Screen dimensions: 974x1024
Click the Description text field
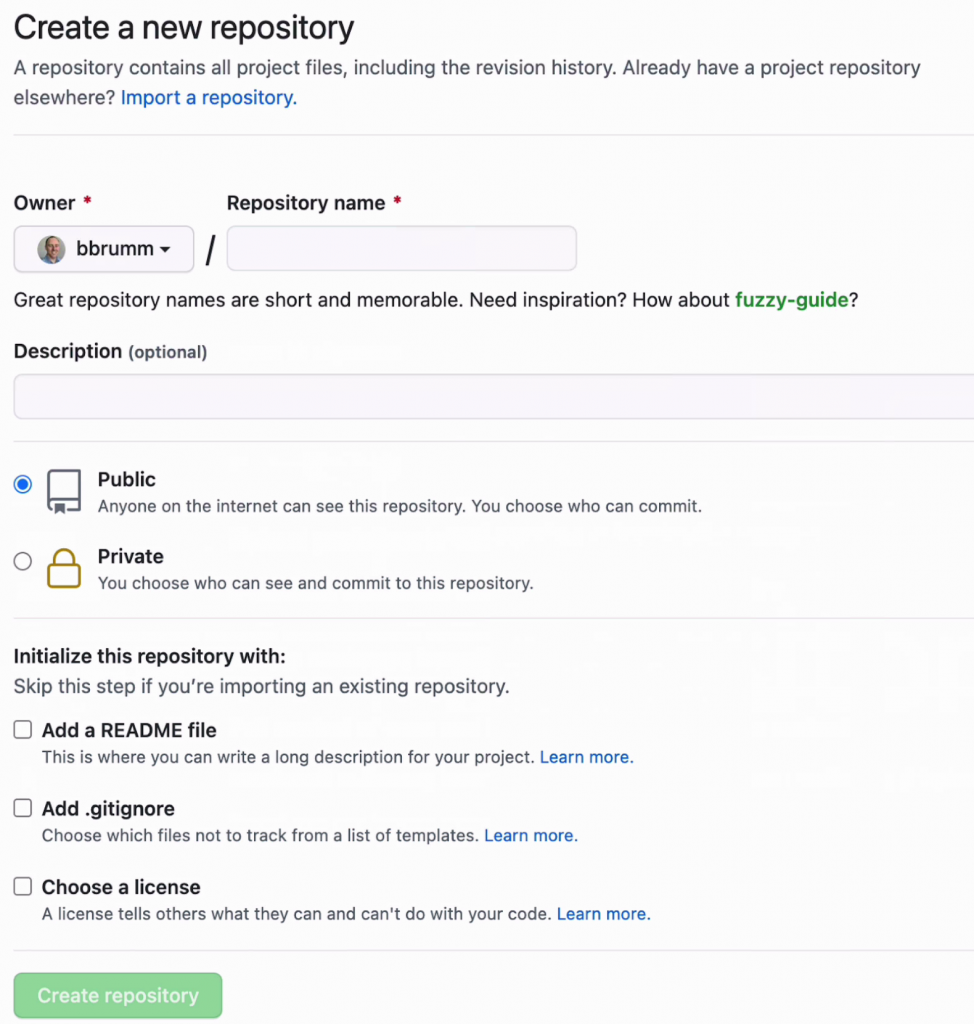(494, 397)
